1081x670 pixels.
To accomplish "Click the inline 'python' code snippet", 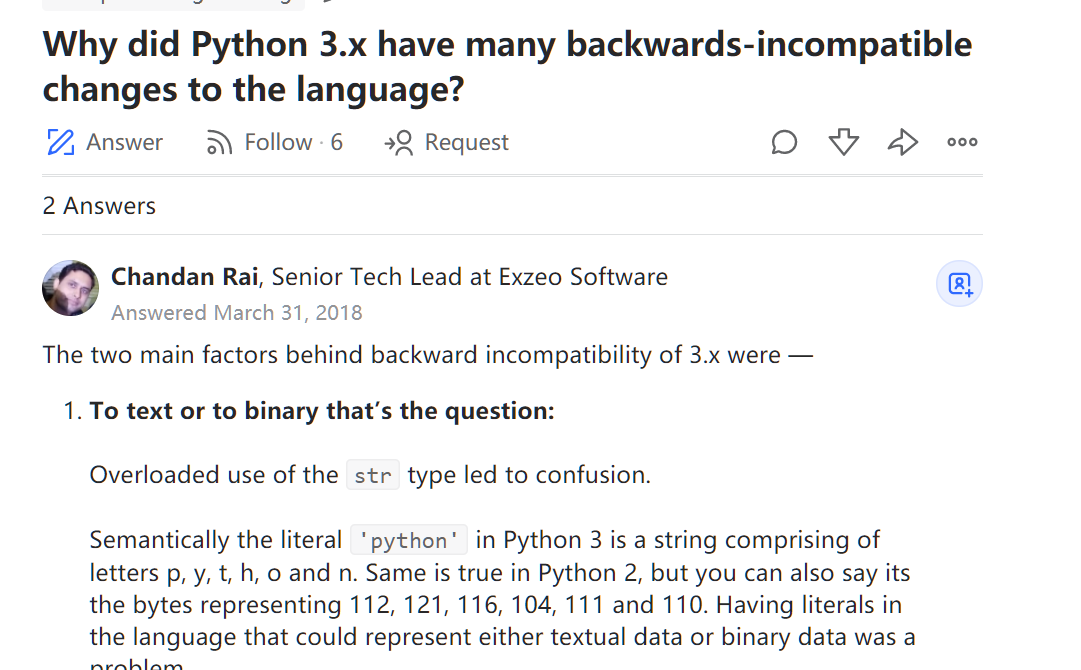I will pyautogui.click(x=408, y=539).
